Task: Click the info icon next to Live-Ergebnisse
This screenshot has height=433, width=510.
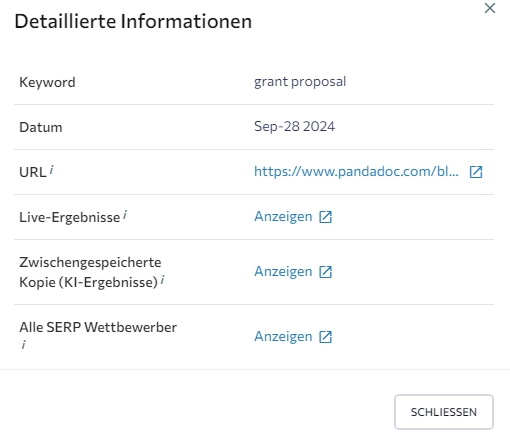Action: (125, 215)
